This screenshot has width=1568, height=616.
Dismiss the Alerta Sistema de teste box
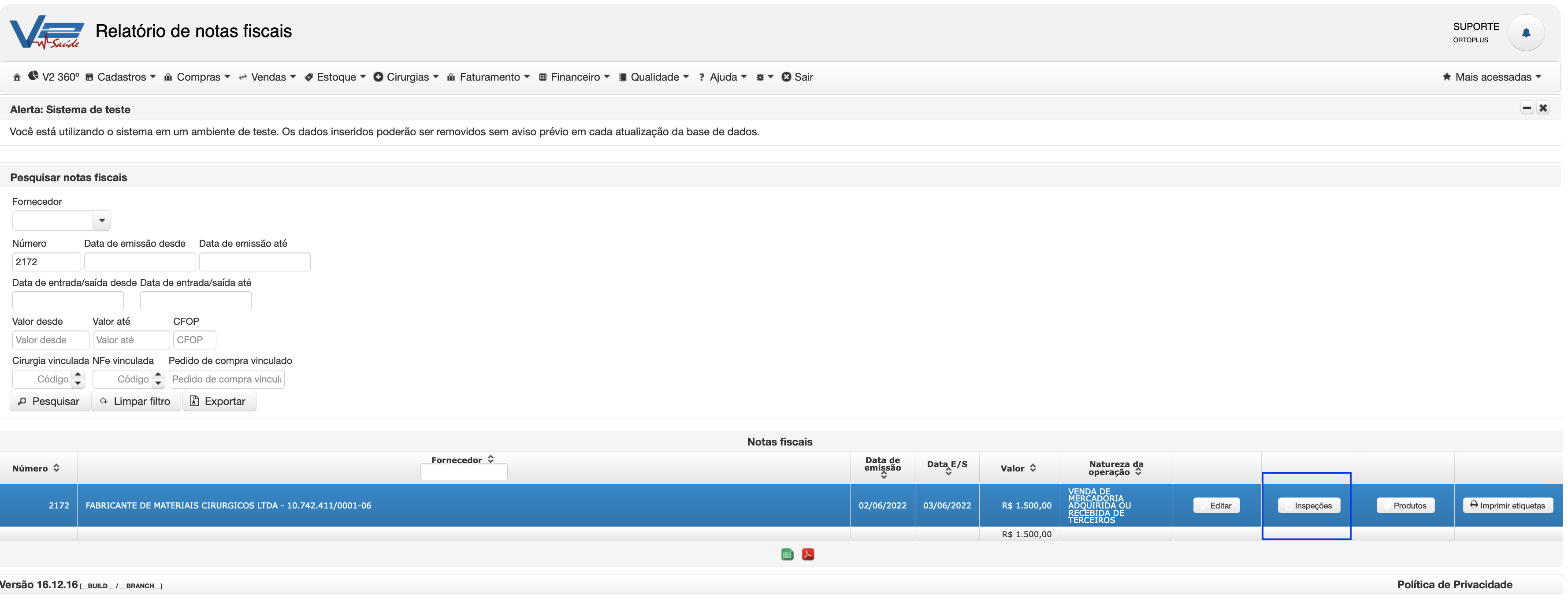[1543, 108]
